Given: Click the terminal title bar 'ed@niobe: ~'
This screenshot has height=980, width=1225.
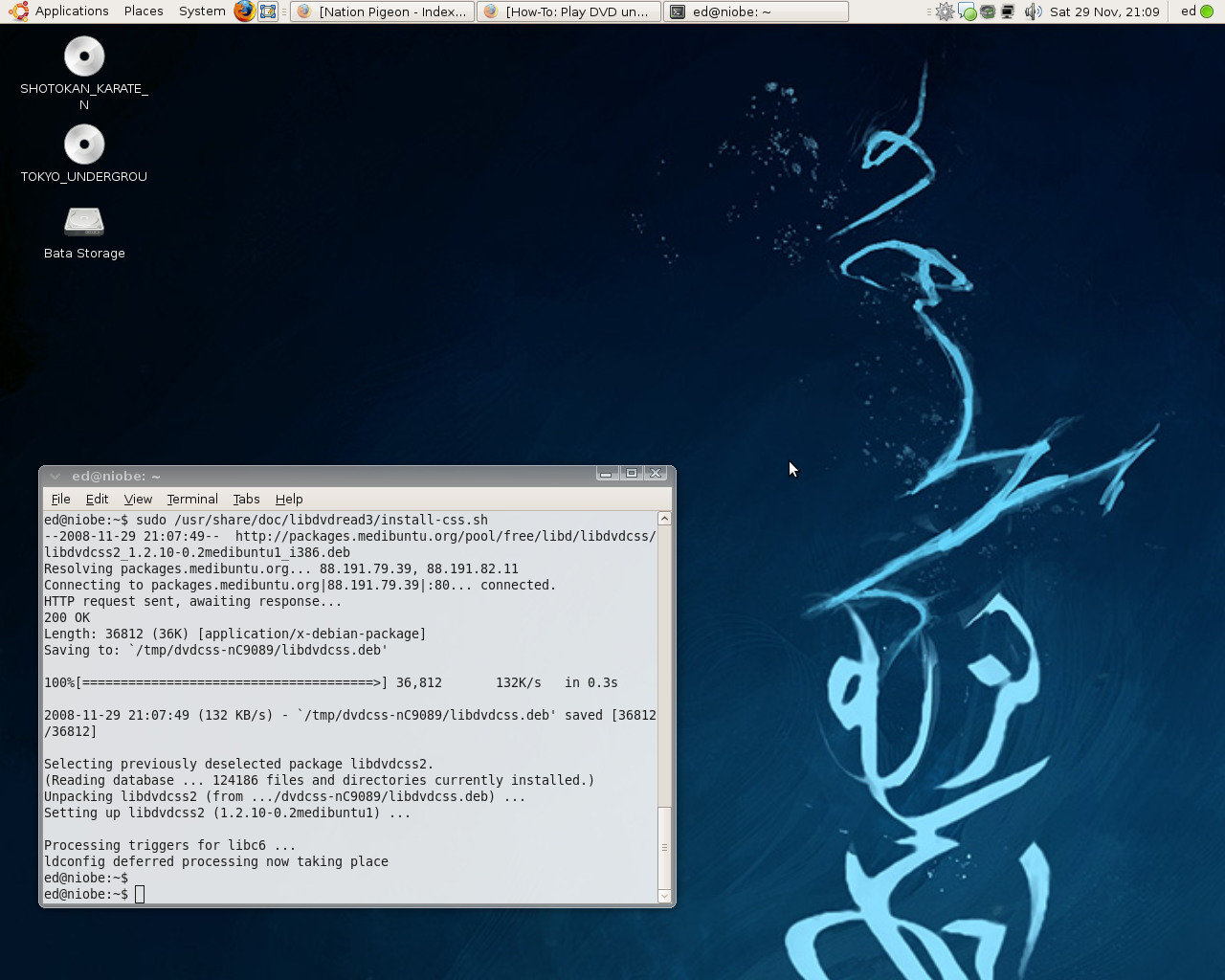Looking at the screenshot, I should point(116,476).
